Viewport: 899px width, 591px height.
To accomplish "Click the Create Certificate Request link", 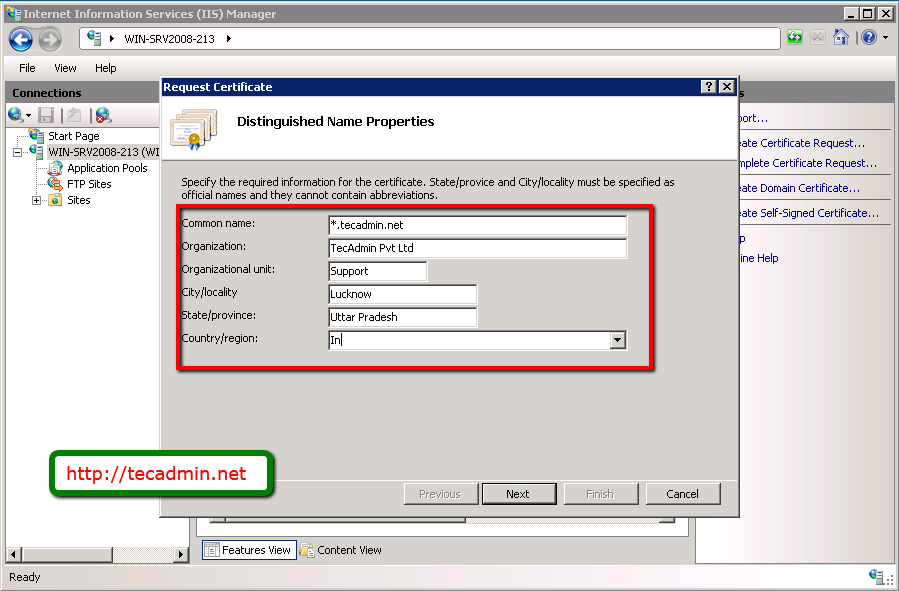I will coord(802,143).
